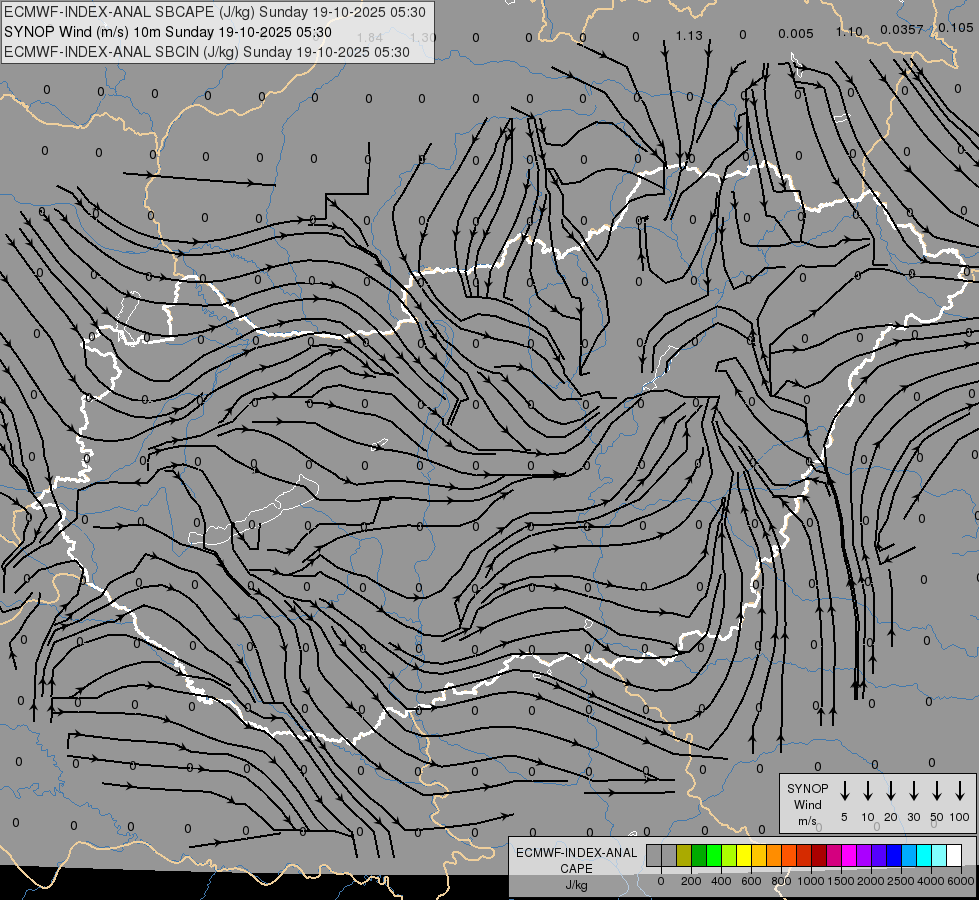Image resolution: width=979 pixels, height=900 pixels.
Task: Click the SYNOP Wind 10m title line
Action: (167, 32)
